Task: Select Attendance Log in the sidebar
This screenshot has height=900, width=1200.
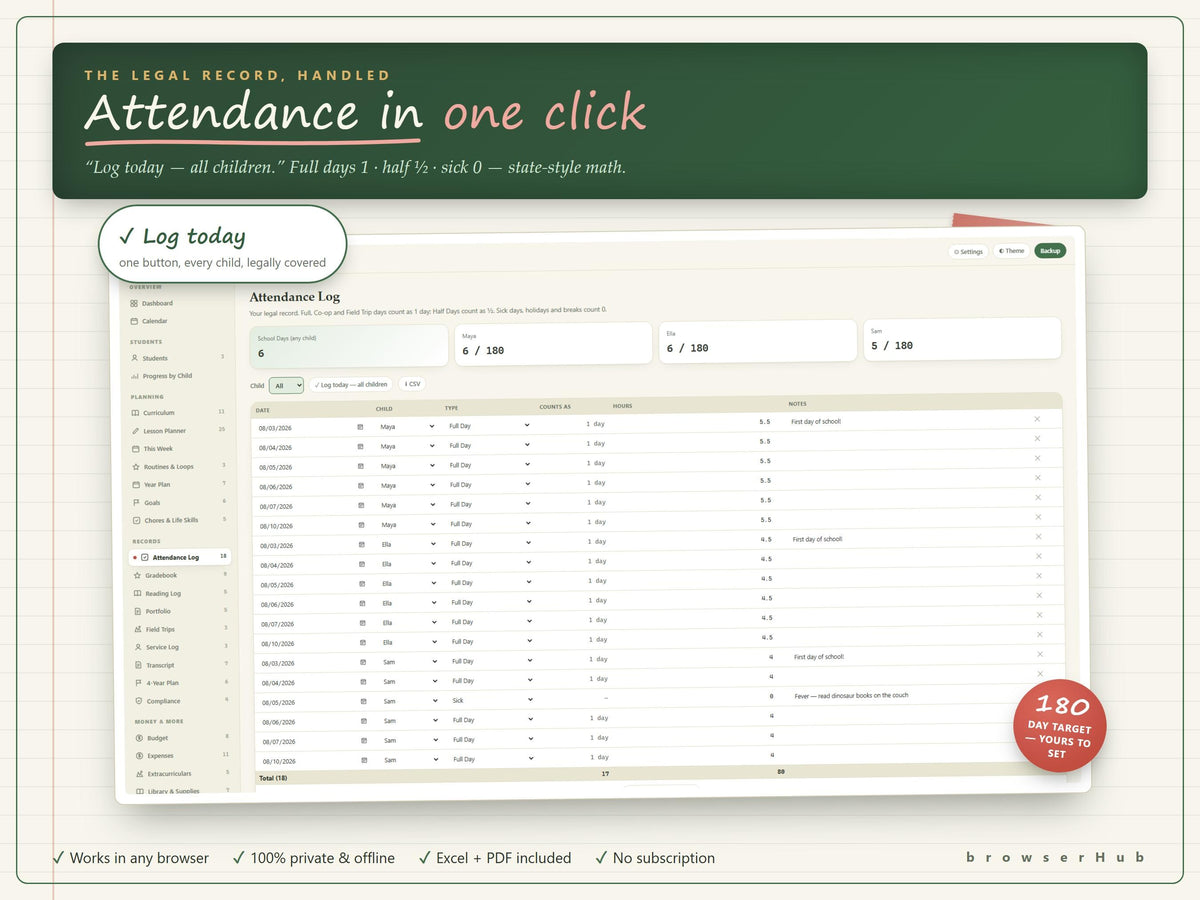Action: 180,557
